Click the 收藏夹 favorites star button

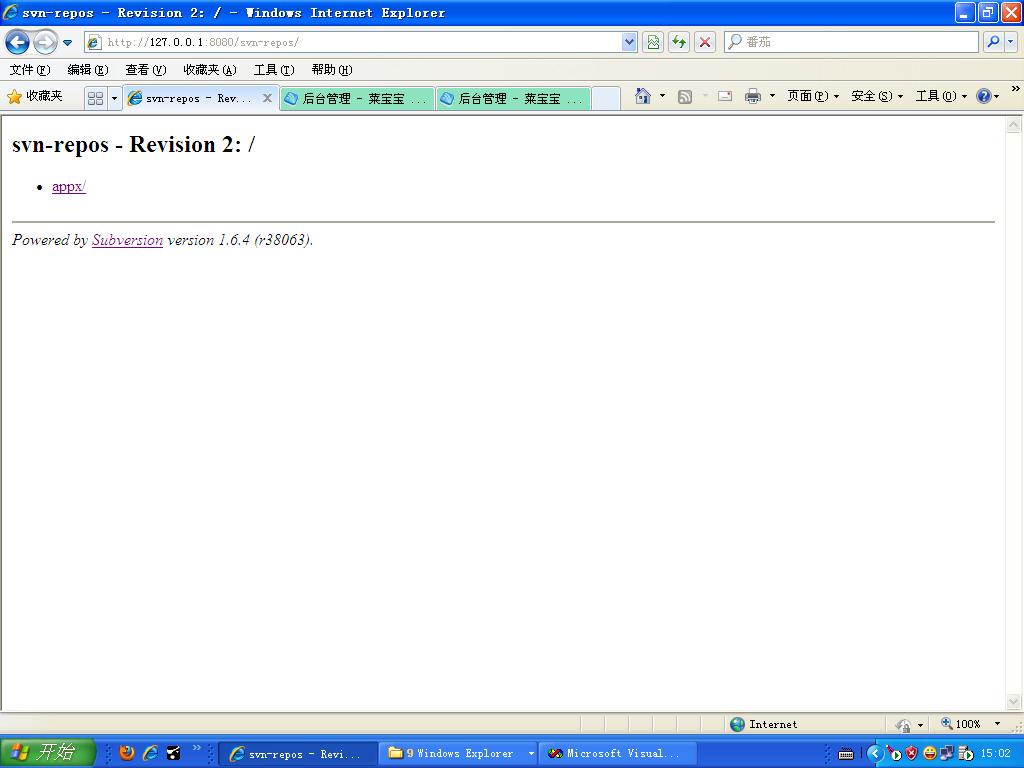tap(35, 97)
